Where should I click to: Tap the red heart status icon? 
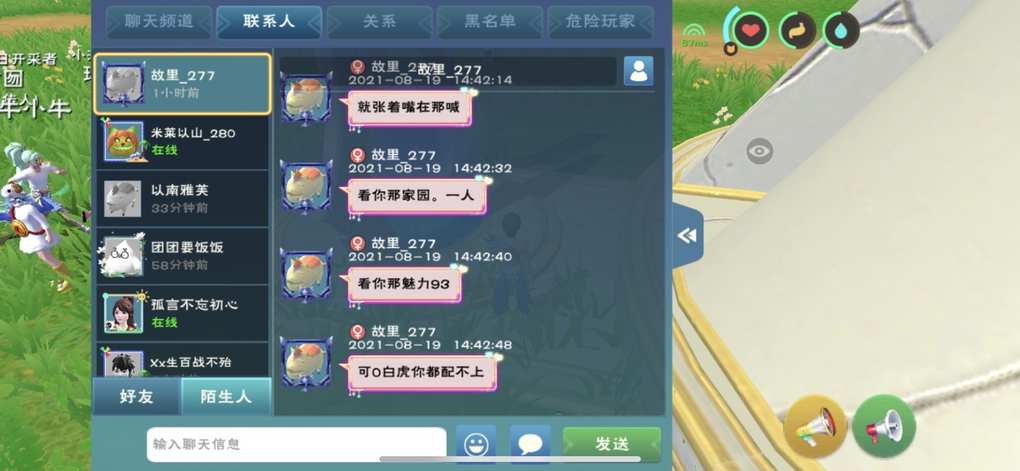[751, 31]
